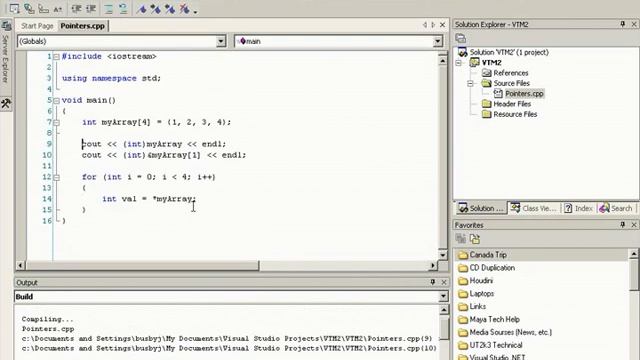Screen dimensions: 640x360
Task: Select the VTM2 project item
Action: 491,63
